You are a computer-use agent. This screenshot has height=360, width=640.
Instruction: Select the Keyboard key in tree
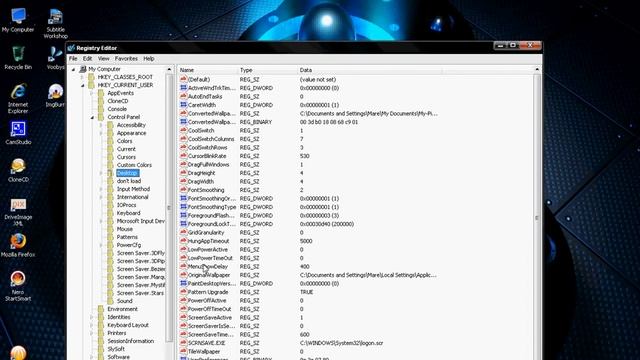(129, 213)
